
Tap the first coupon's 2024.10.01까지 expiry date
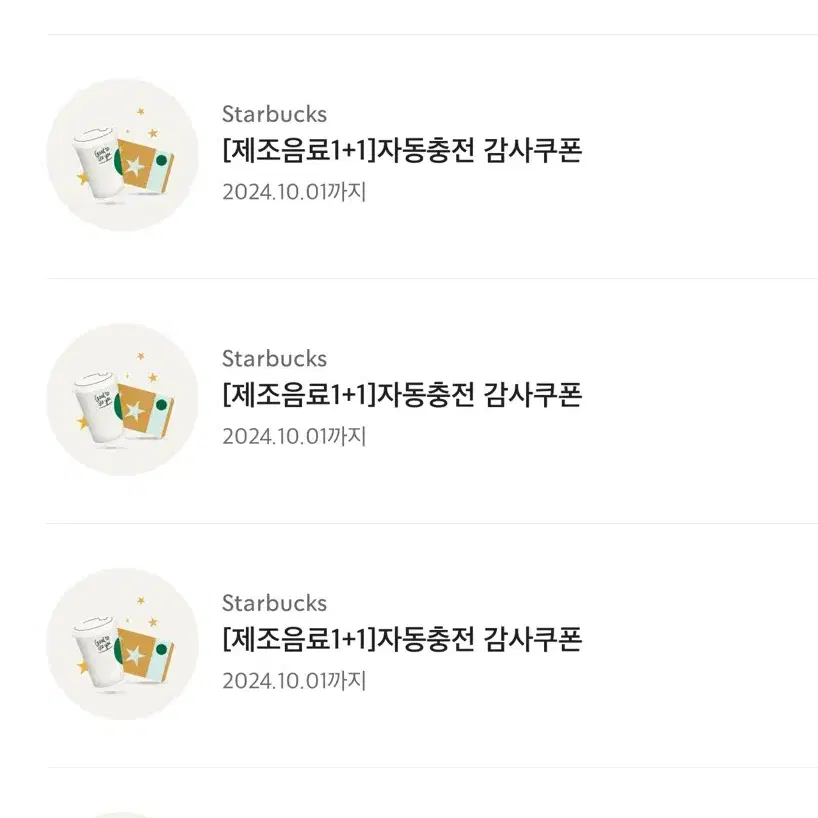294,192
